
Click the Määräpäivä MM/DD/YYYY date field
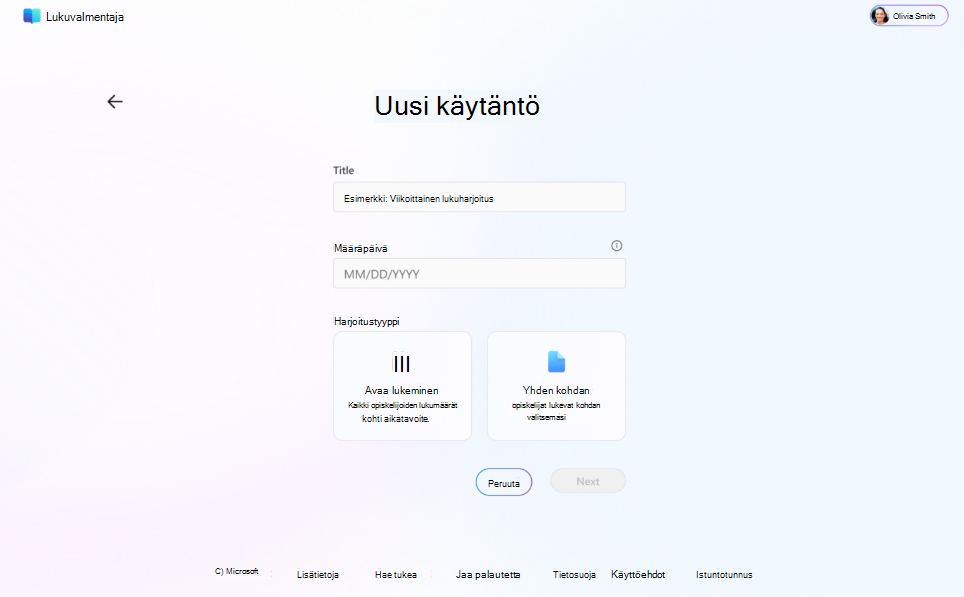480,274
